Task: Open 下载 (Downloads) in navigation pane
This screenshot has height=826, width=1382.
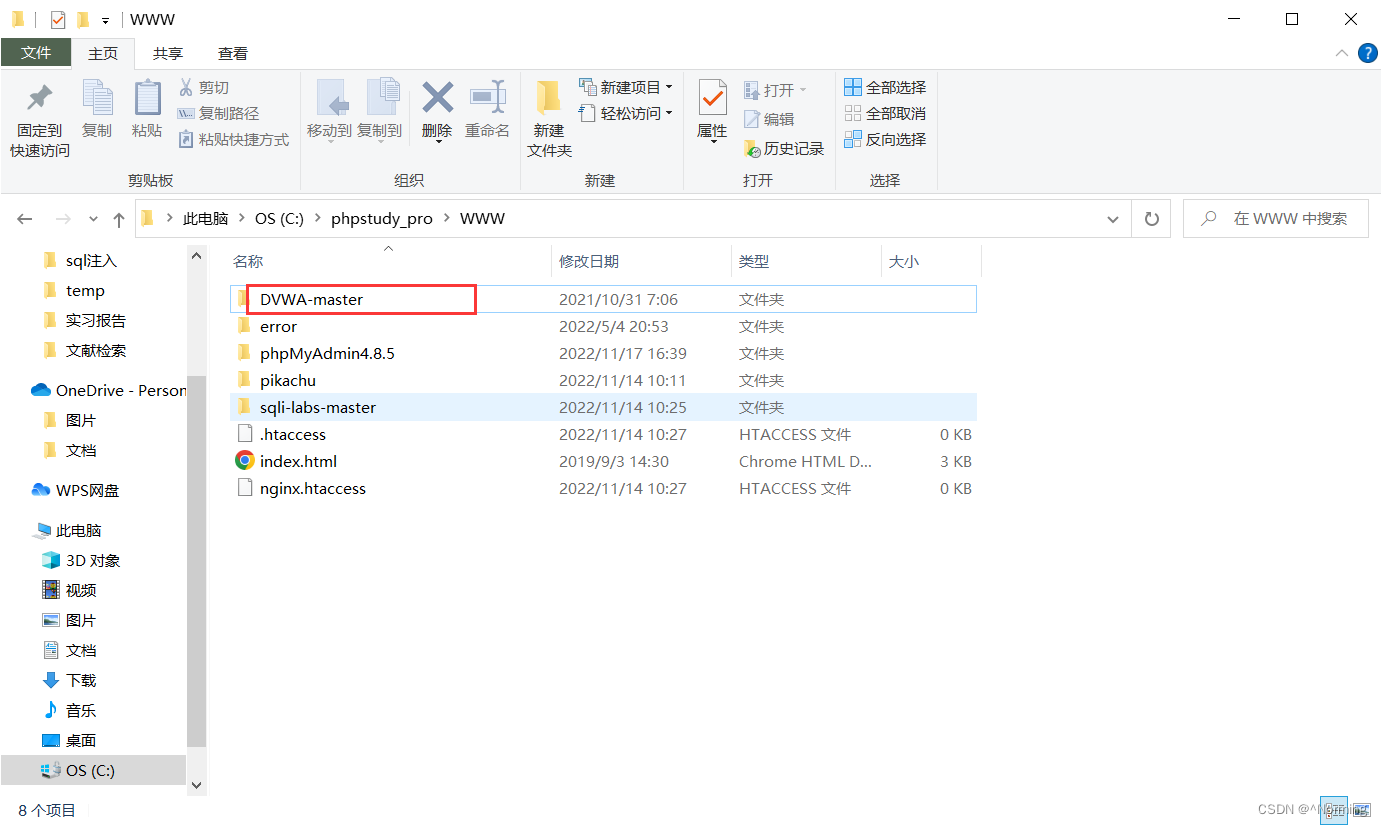Action: pyautogui.click(x=69, y=680)
